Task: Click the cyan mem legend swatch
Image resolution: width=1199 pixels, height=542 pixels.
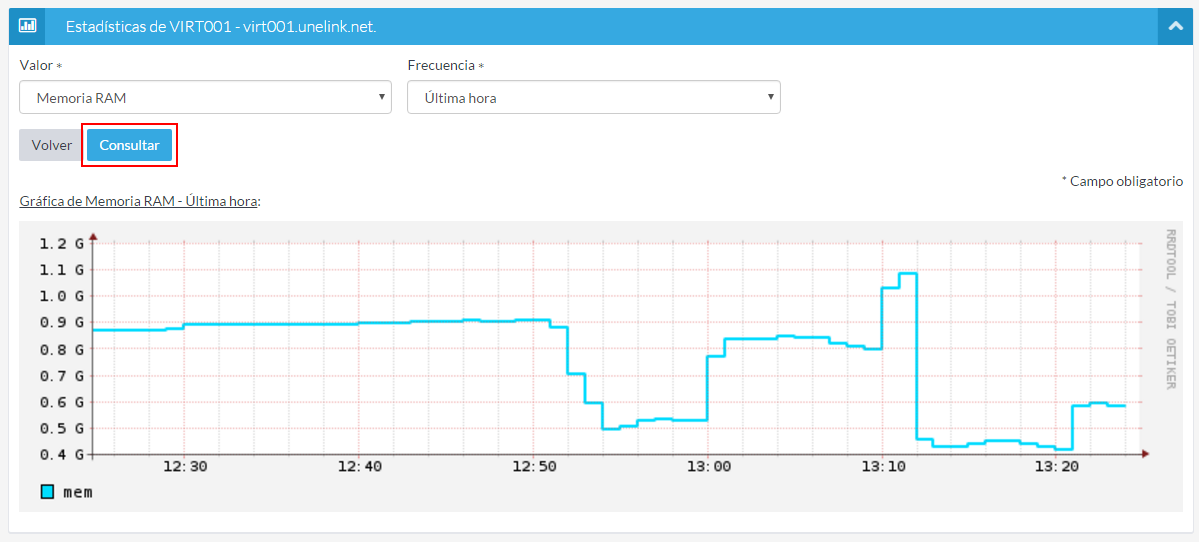Action: click(47, 492)
